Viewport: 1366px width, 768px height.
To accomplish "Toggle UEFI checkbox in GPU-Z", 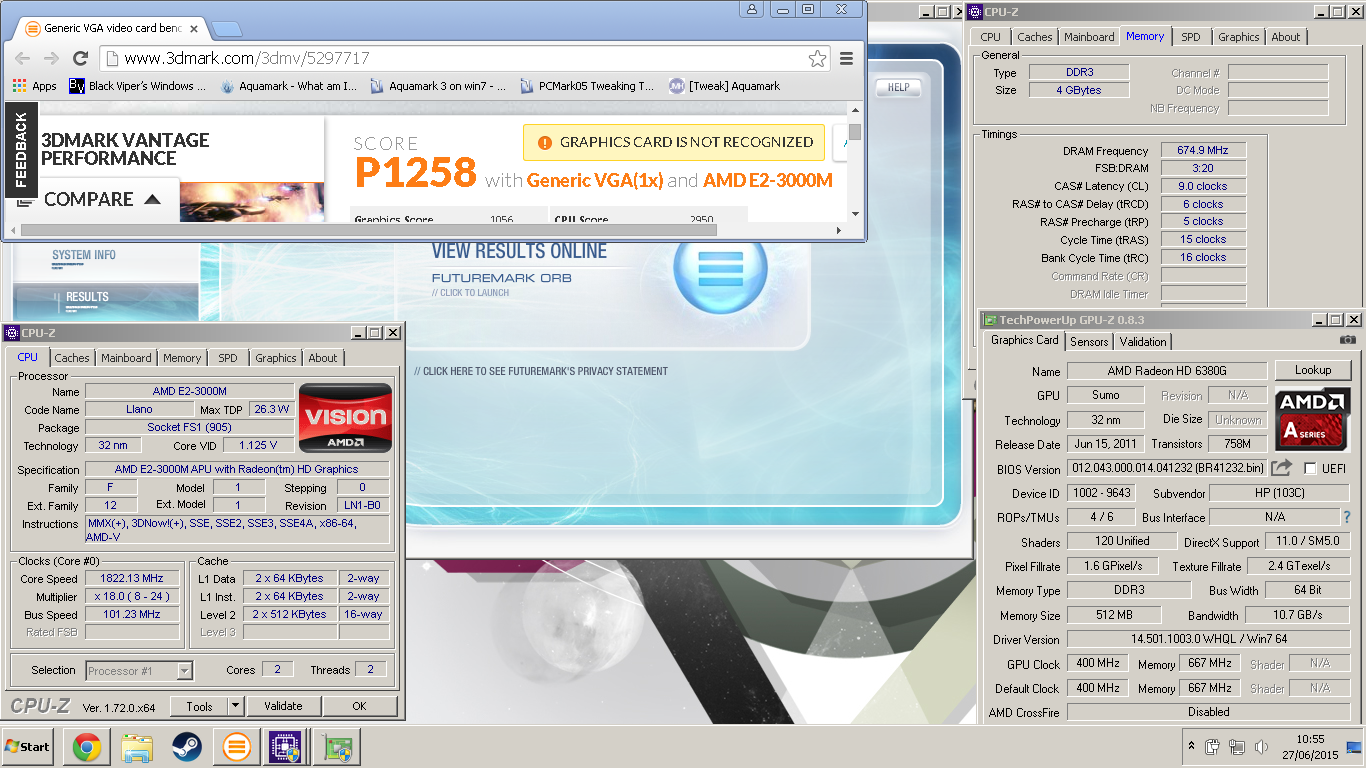I will (1309, 469).
